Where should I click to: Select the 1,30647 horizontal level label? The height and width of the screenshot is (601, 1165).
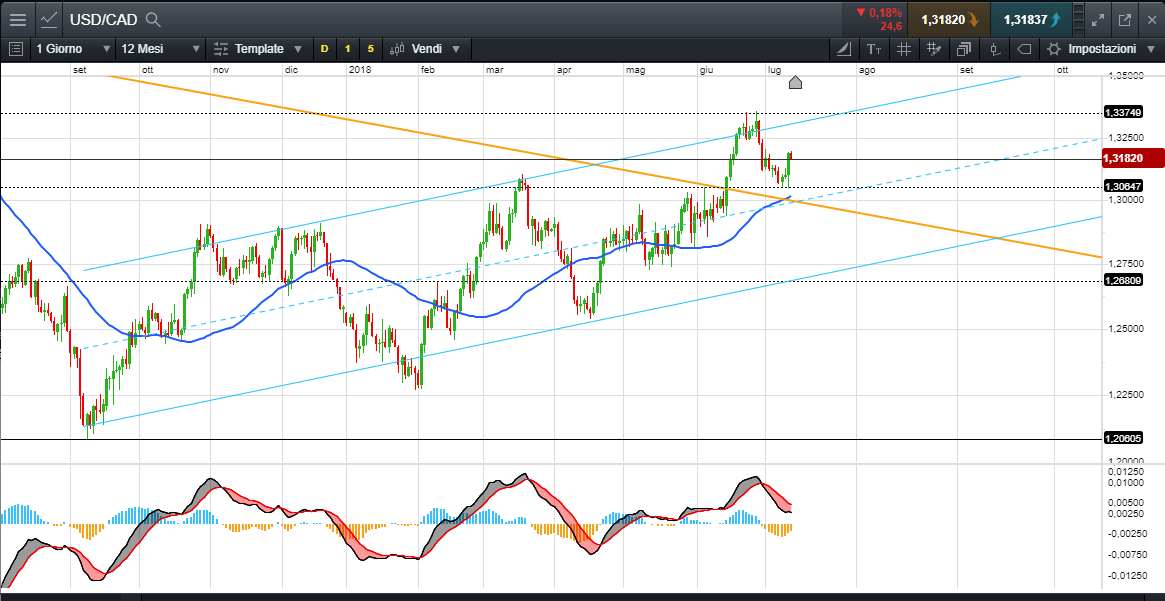pyautogui.click(x=1123, y=186)
